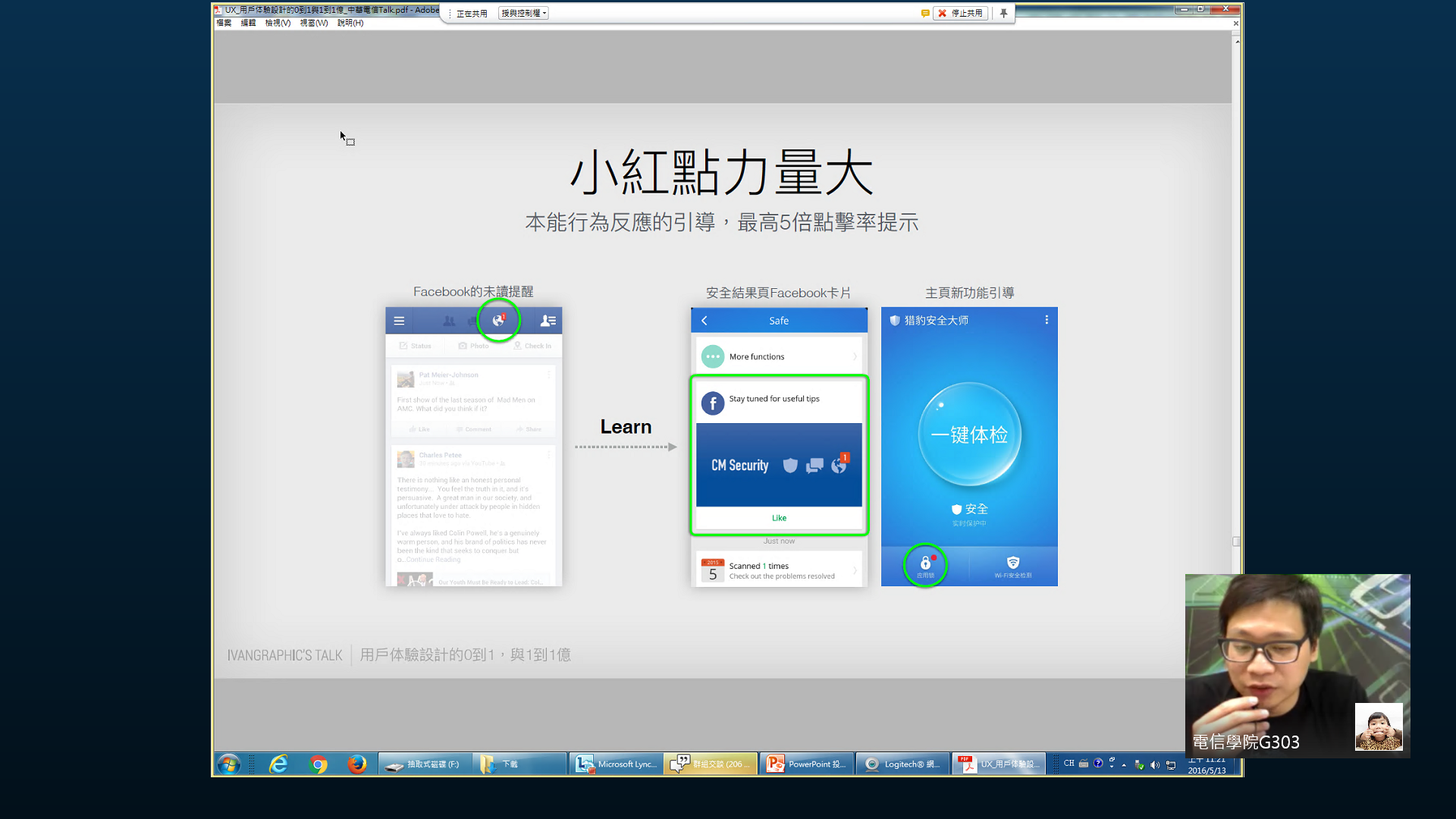Switch to Microsoft Lync taskbar item
The width and height of the screenshot is (1456, 819).
coord(616,764)
